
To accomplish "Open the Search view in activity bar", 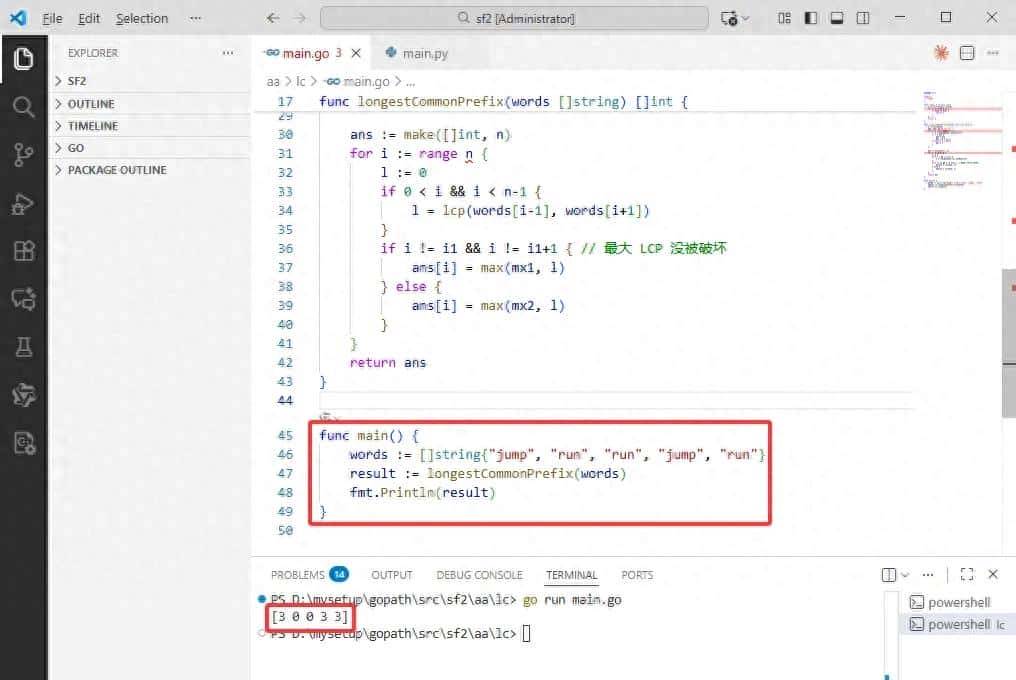I will coord(24,107).
